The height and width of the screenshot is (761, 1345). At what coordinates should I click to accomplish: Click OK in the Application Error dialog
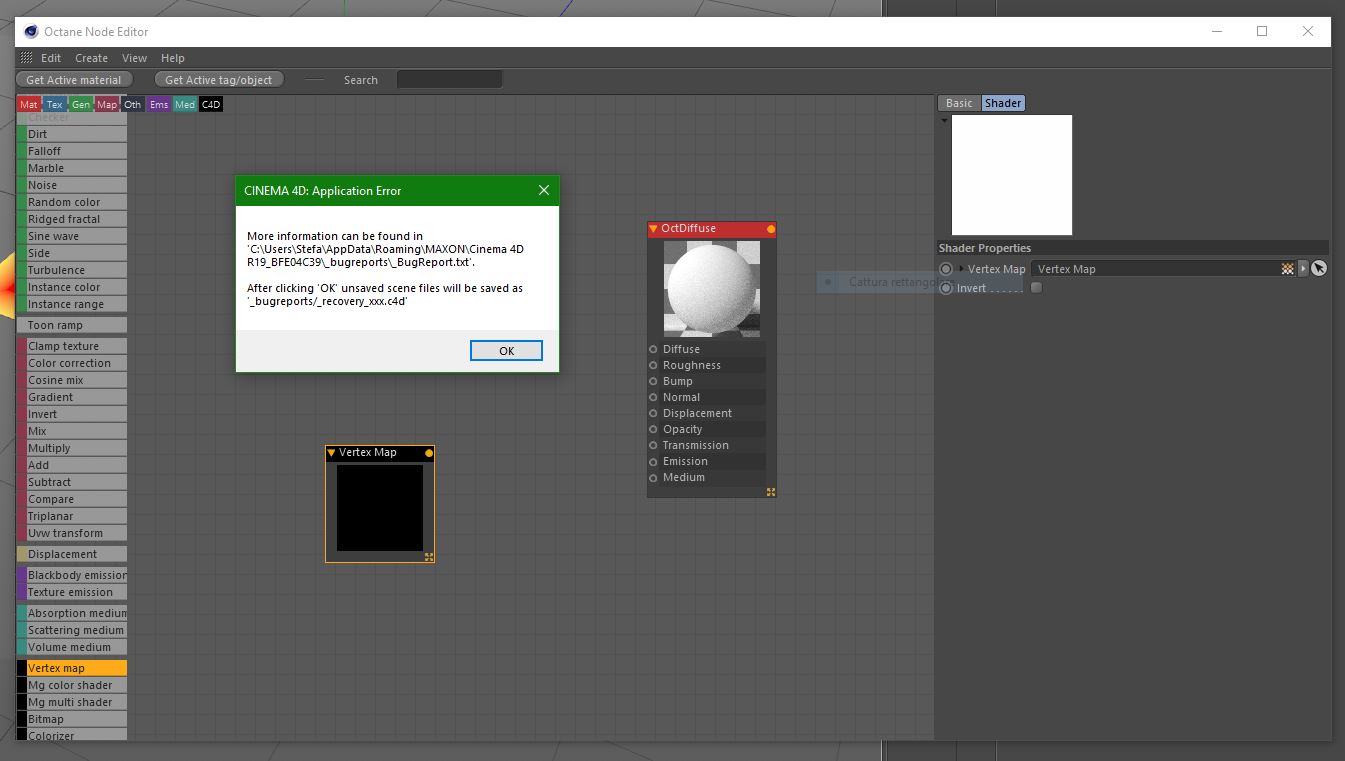(506, 350)
